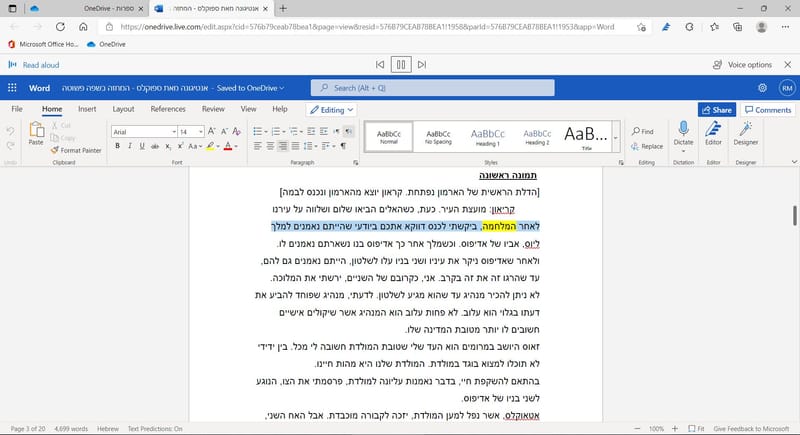Expand the Styles gallery
The height and width of the screenshot is (435, 800).
click(x=616, y=137)
